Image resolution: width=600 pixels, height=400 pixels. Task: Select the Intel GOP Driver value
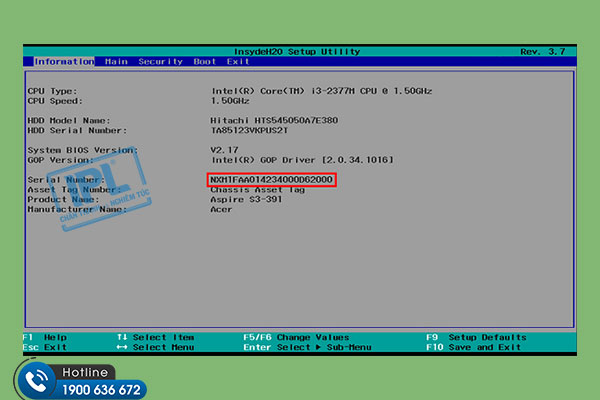click(x=302, y=160)
